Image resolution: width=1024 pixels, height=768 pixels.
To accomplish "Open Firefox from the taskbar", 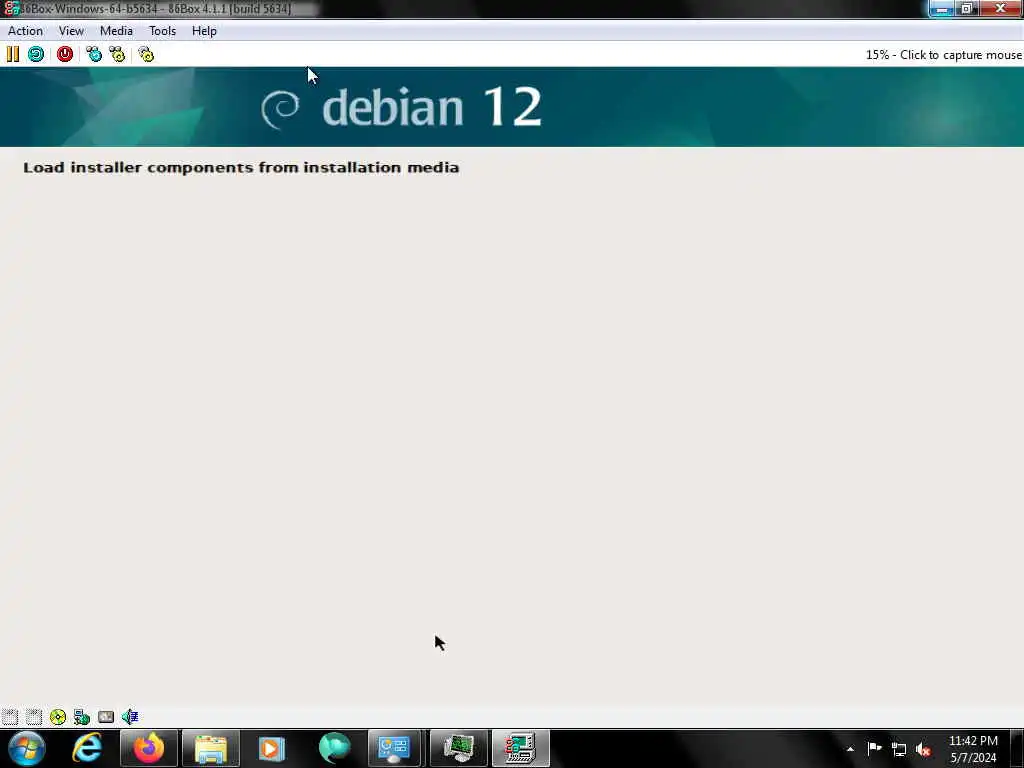I will click(149, 748).
